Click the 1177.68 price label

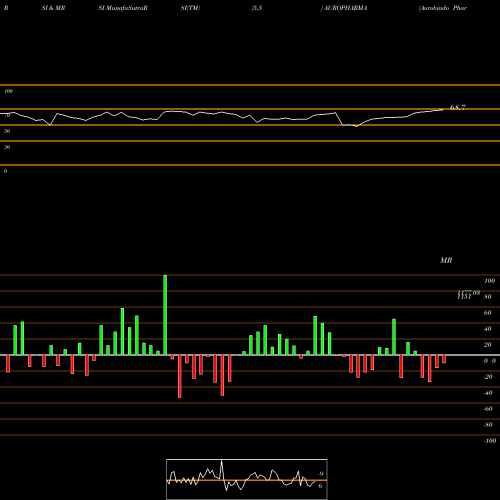coord(469,293)
